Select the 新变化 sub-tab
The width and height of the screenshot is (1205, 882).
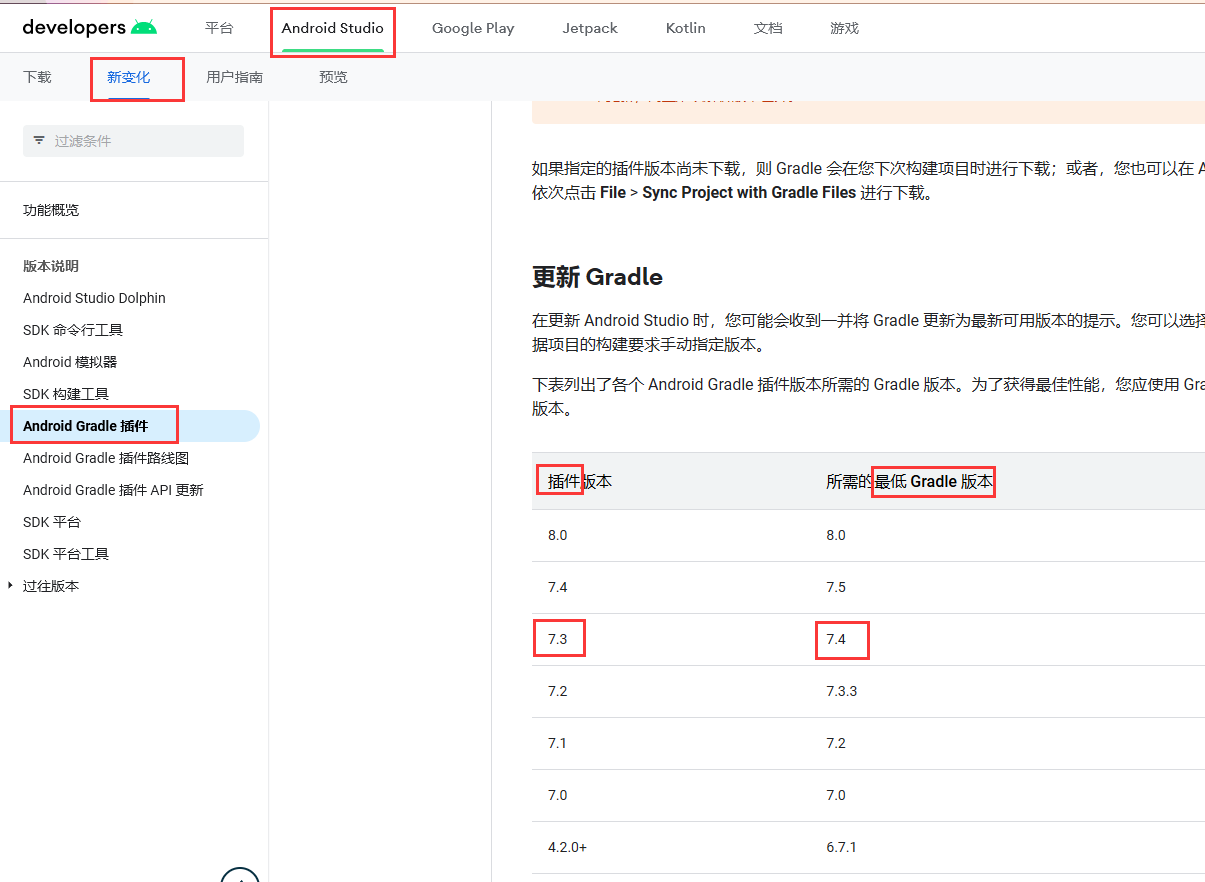click(x=129, y=77)
